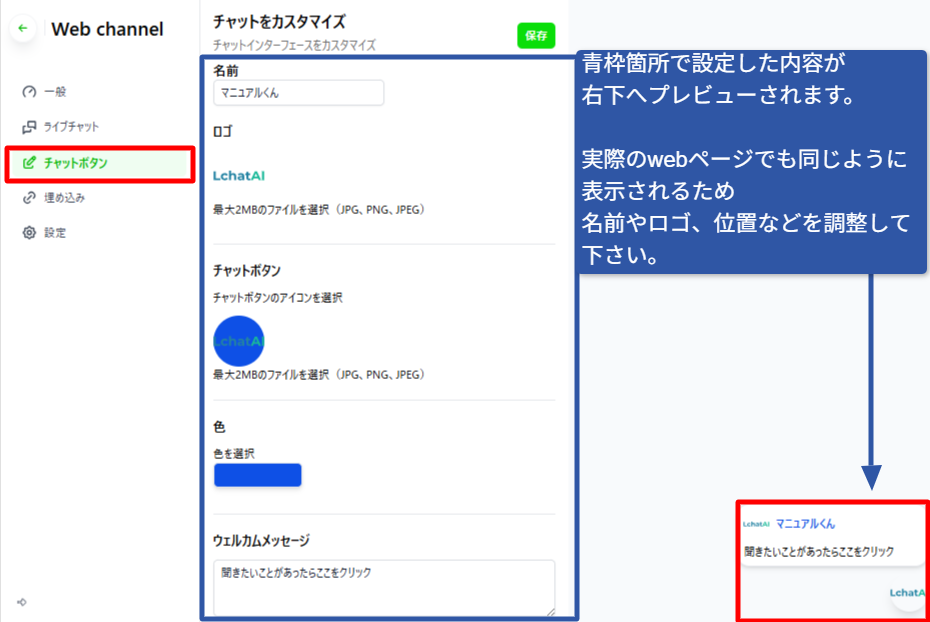The image size is (930, 622).
Task: Open the blue color picker swatch
Action: click(258, 475)
